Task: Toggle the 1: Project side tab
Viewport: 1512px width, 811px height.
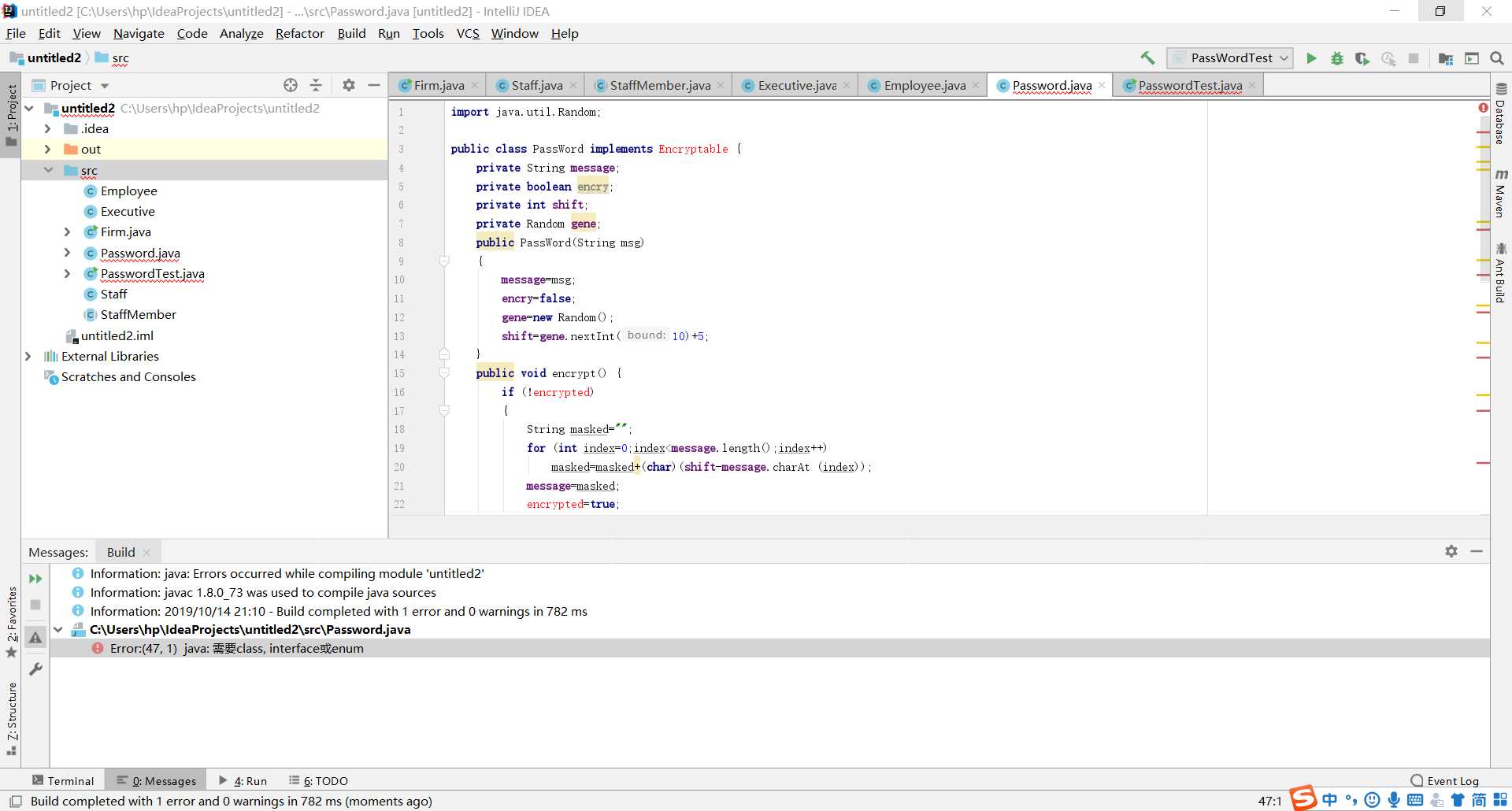Action: coord(11,116)
